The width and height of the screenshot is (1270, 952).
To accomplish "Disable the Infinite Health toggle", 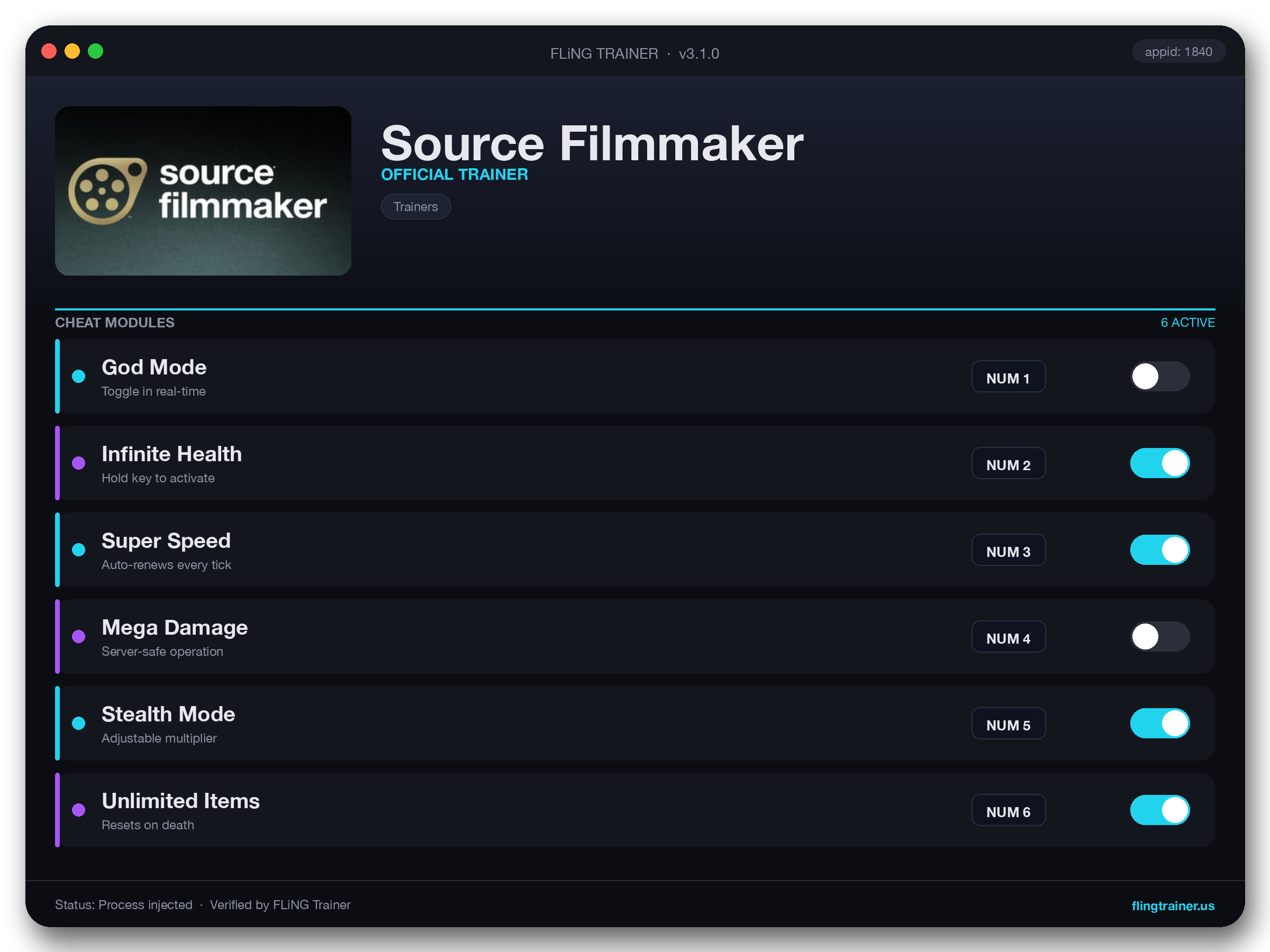I will [1160, 463].
